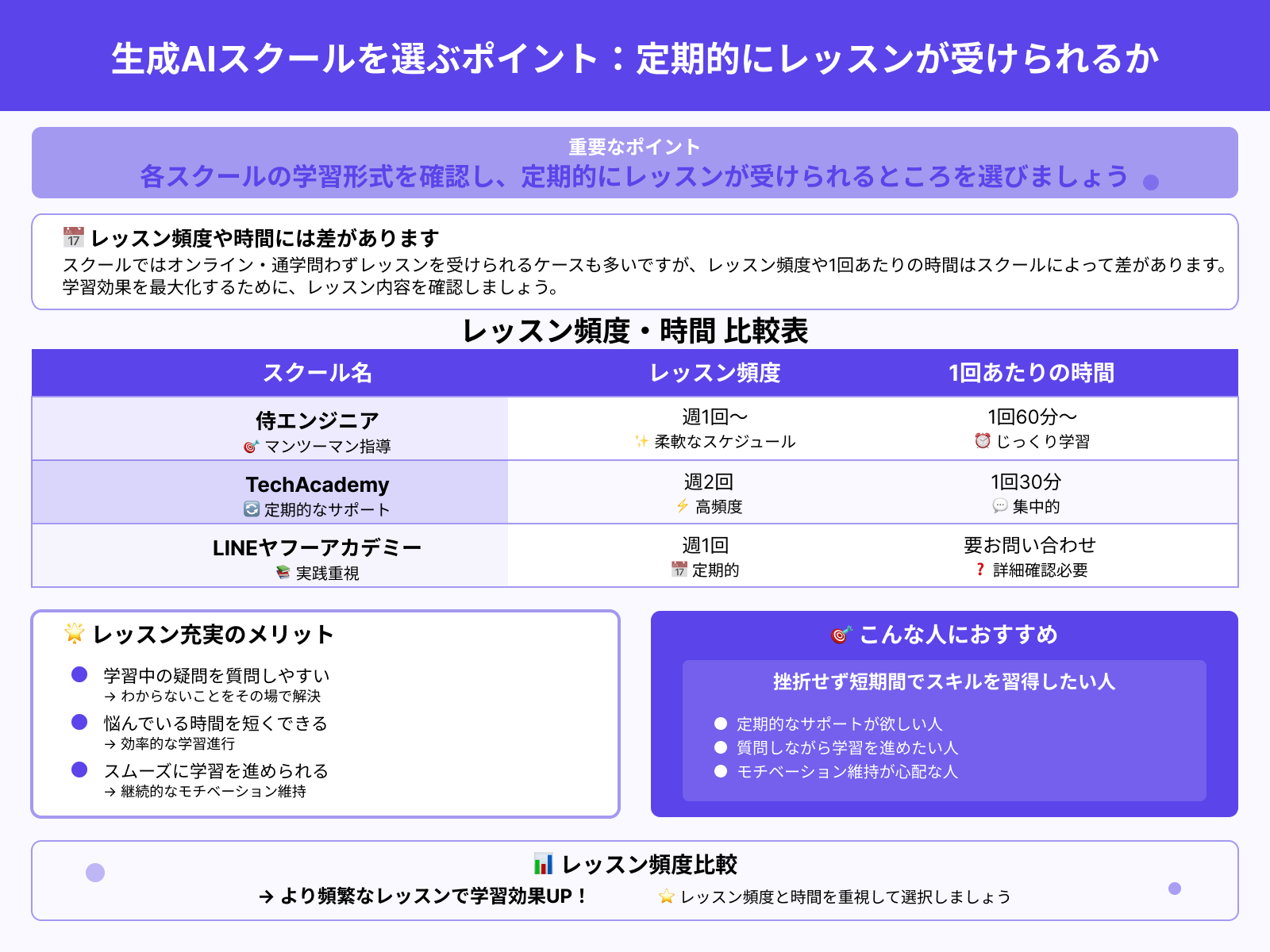Click the target icon beside こんな人におすすめ

[x=841, y=634]
